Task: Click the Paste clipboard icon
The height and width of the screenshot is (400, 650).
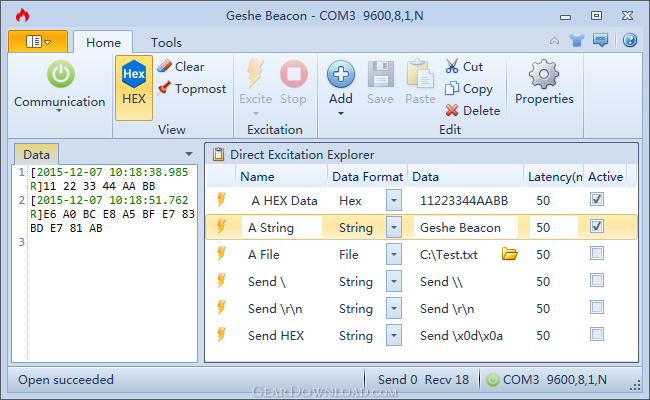Action: tap(420, 74)
